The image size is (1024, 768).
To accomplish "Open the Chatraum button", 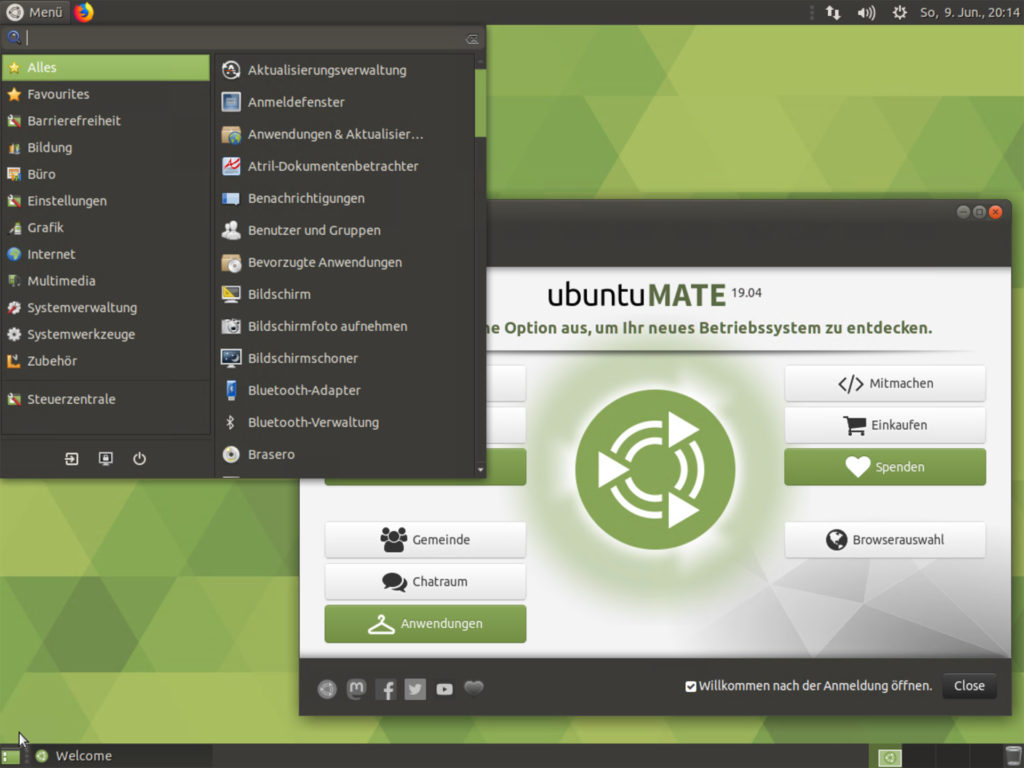I will (x=425, y=581).
